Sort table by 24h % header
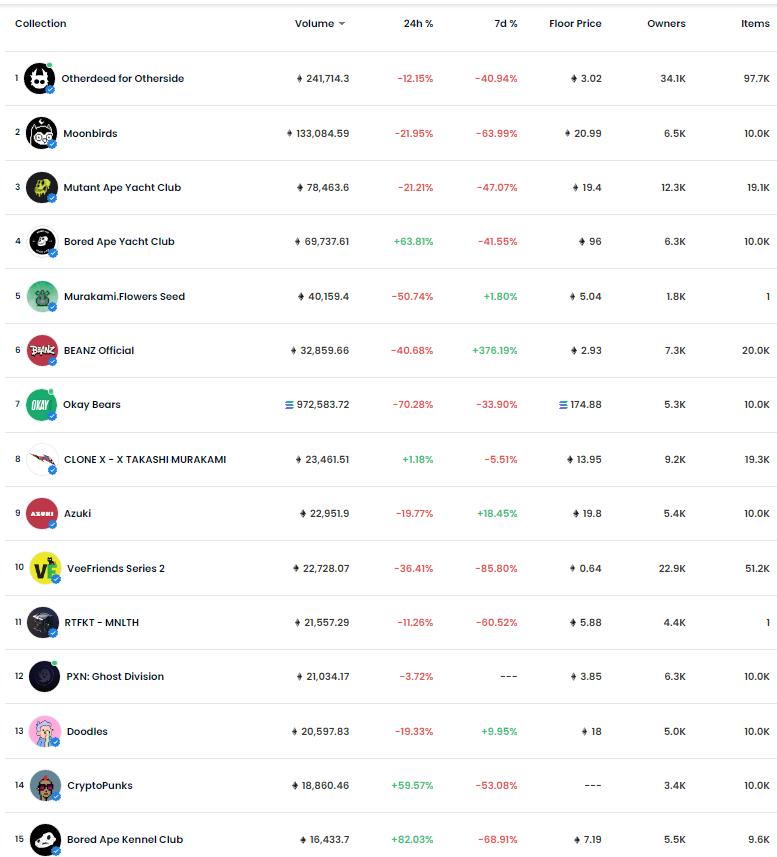Viewport: 777px width, 857px height. pos(419,24)
